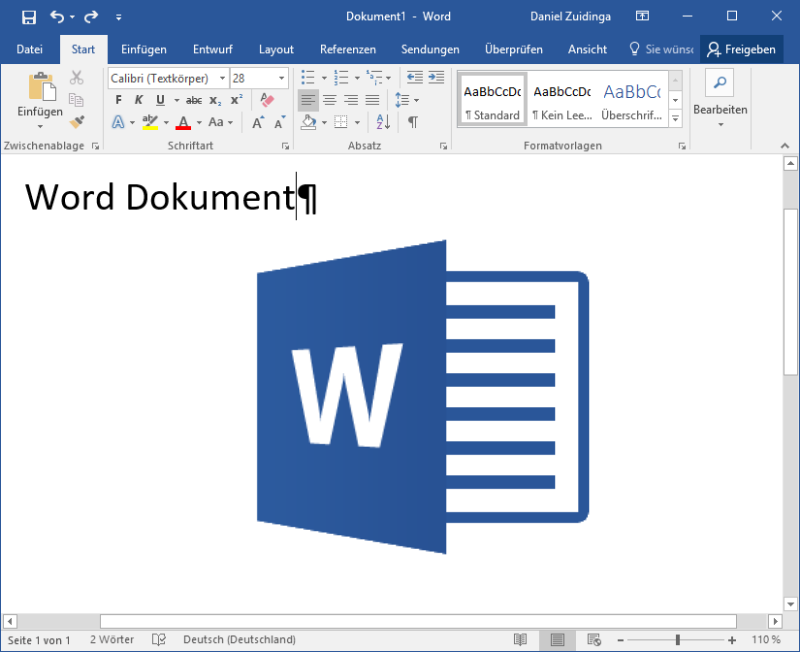Toggle strikethrough formatting
The height and width of the screenshot is (652, 800).
[194, 100]
